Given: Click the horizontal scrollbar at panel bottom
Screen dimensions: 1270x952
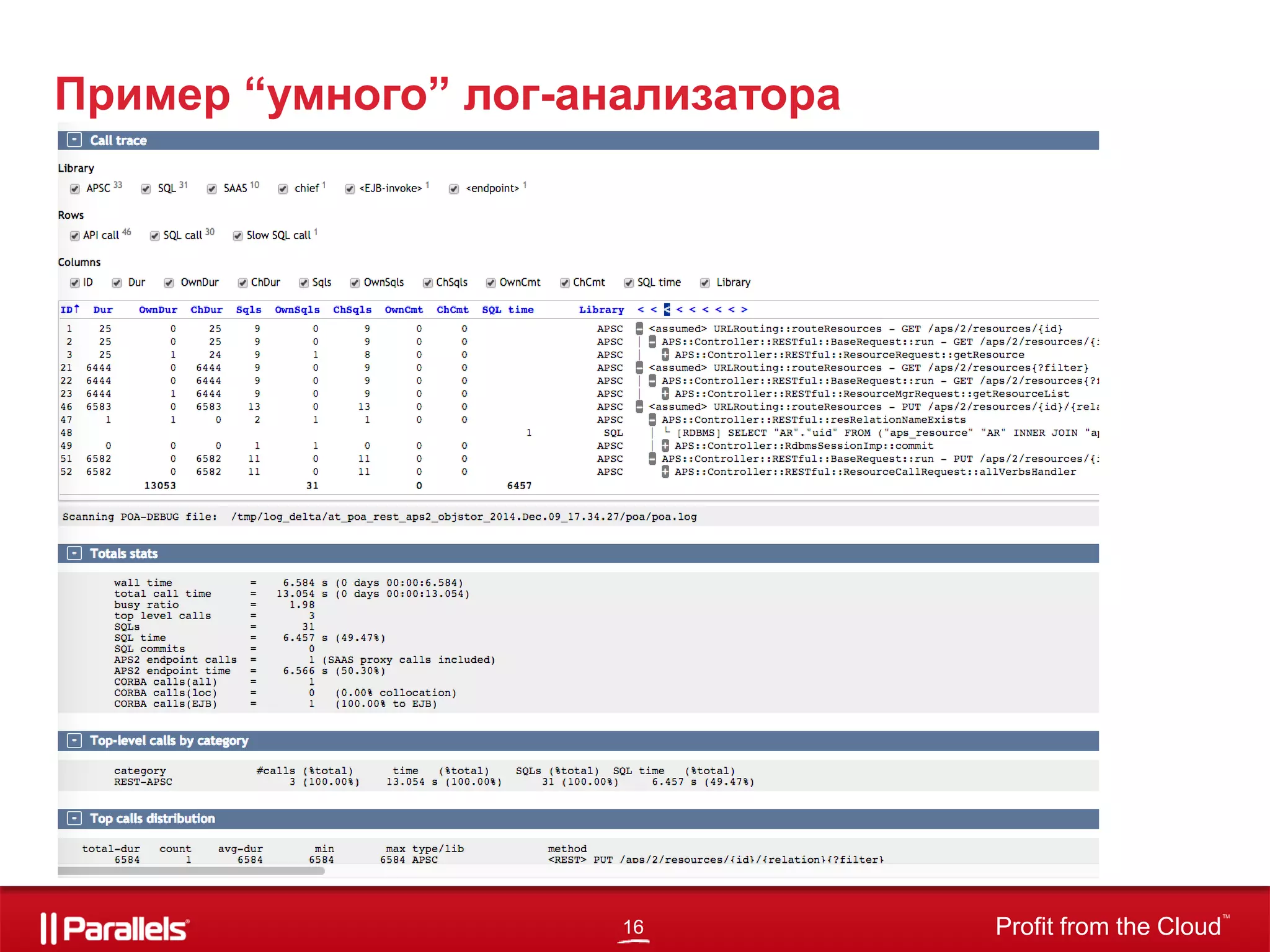Looking at the screenshot, I should tap(191, 871).
